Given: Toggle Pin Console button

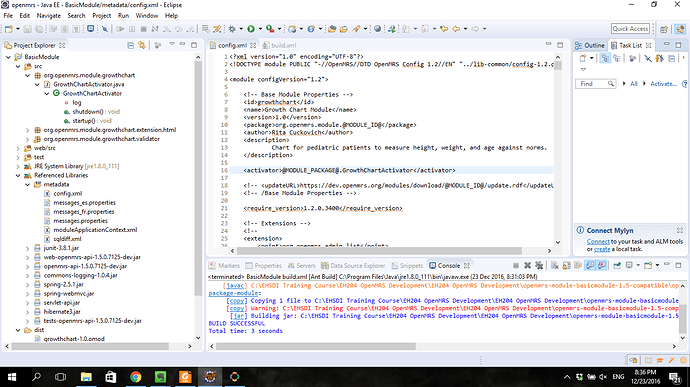Looking at the screenshot, I should pyautogui.click(x=617, y=265).
